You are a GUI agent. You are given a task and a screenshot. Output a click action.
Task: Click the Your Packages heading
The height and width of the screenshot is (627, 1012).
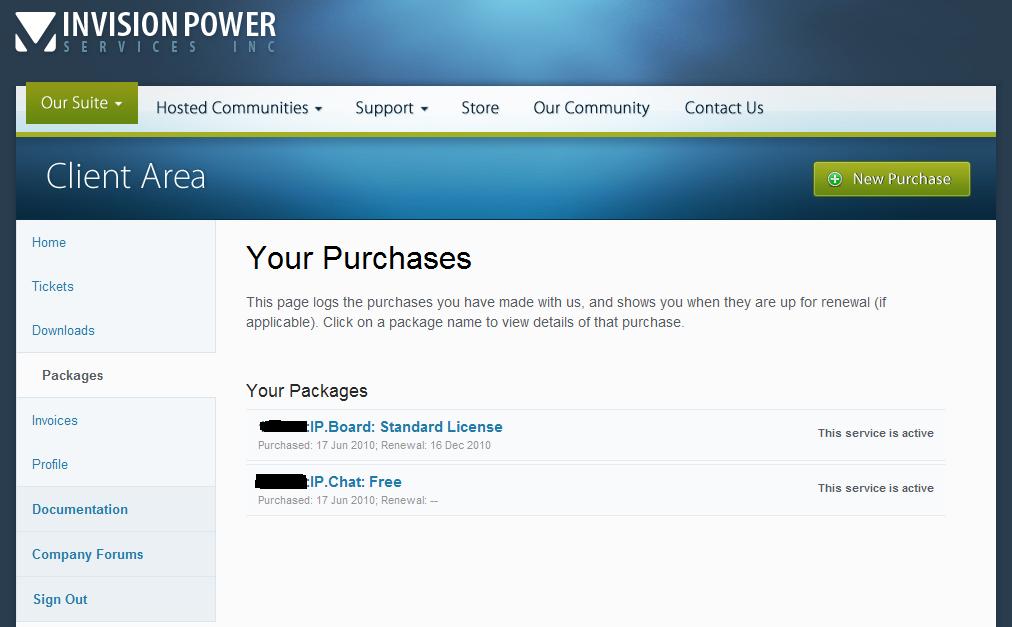307,391
